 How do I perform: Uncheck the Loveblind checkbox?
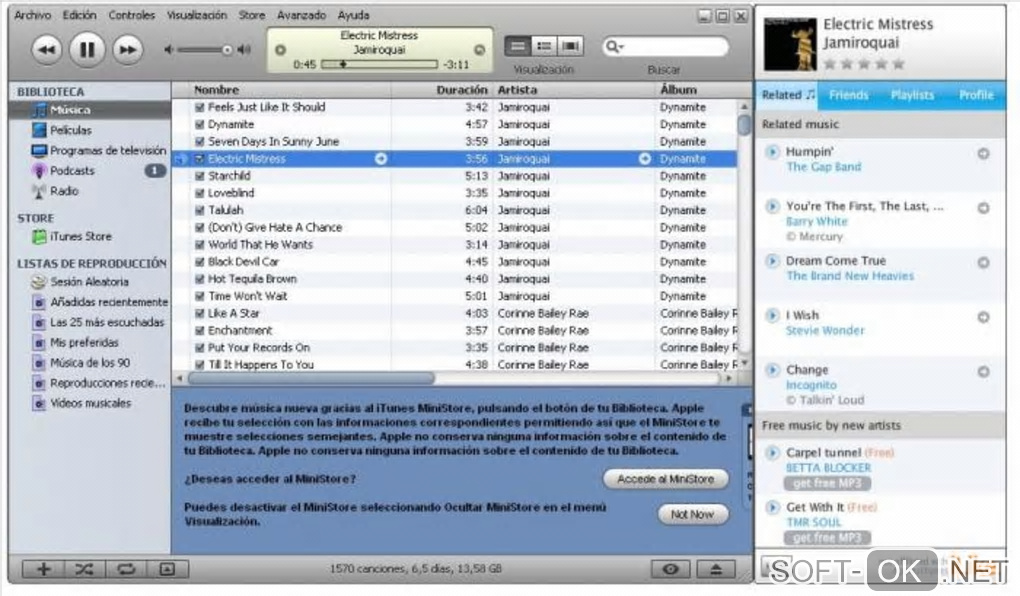(x=200, y=193)
